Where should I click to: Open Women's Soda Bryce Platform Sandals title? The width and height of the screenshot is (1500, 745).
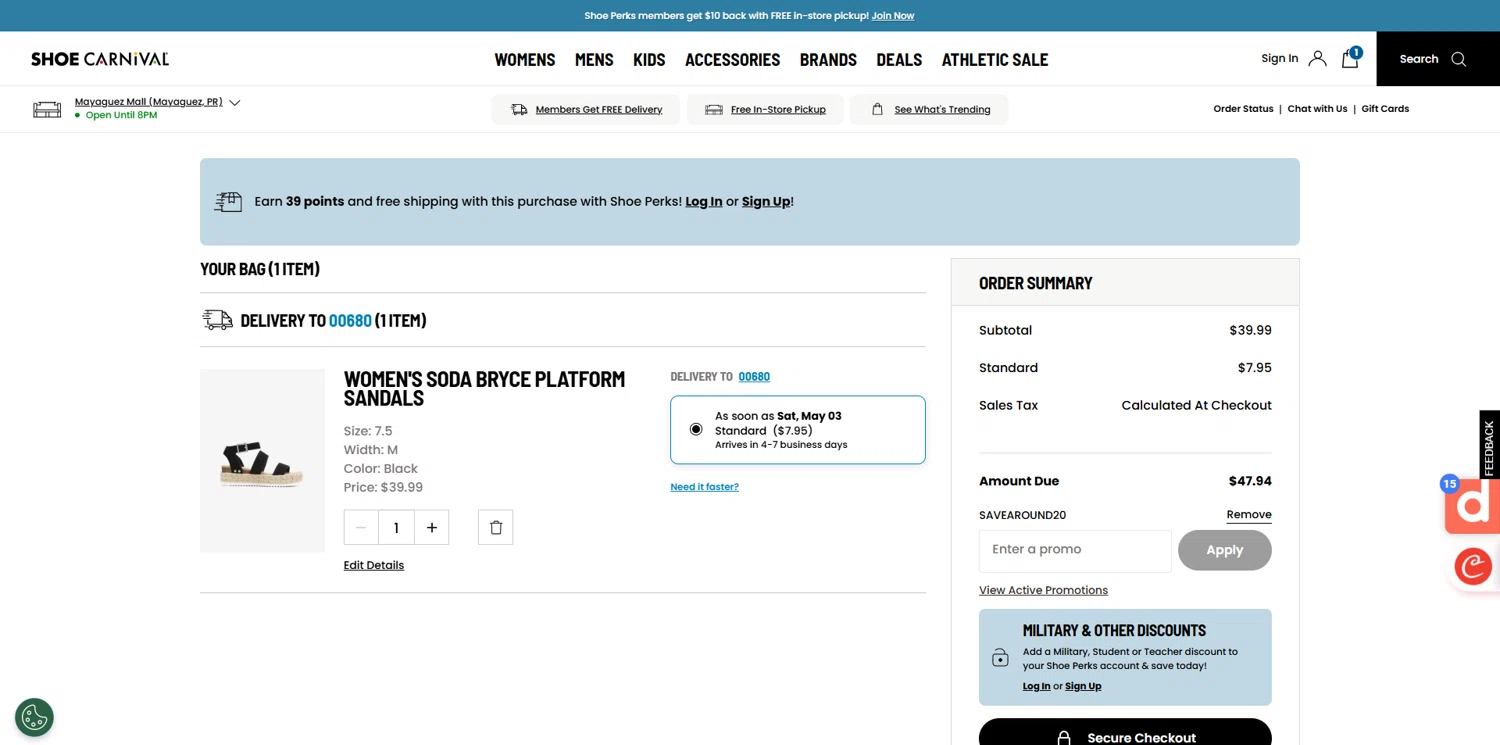484,388
